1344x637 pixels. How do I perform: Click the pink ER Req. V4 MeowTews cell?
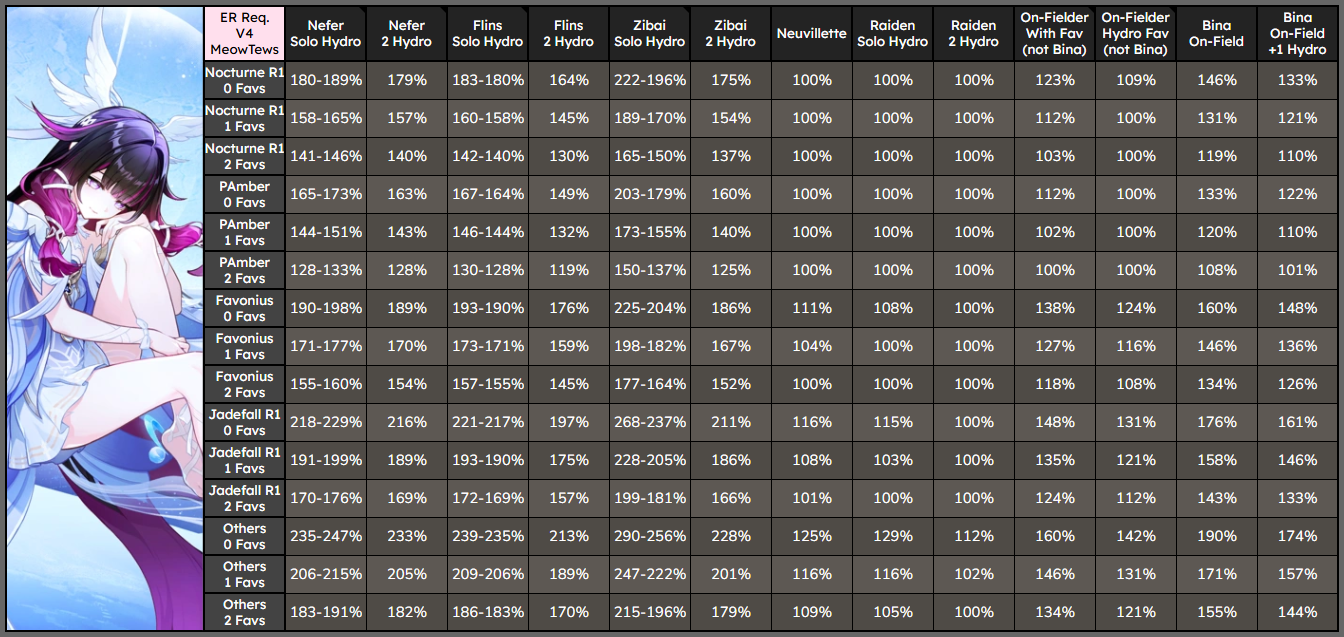(244, 34)
